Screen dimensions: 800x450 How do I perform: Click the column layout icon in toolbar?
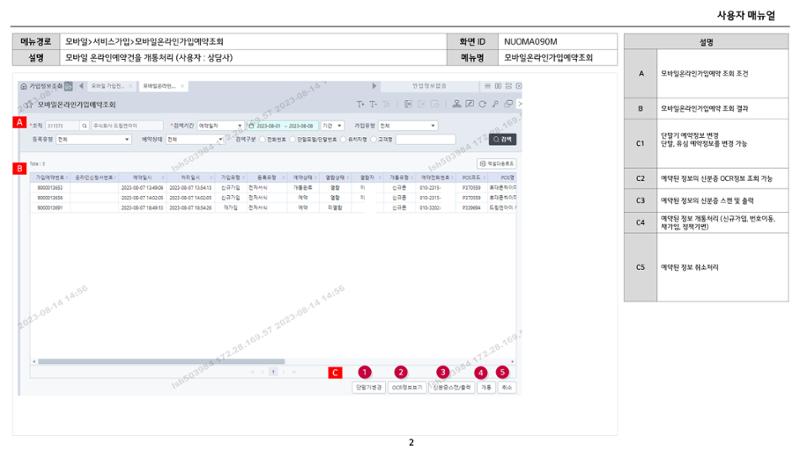408,104
